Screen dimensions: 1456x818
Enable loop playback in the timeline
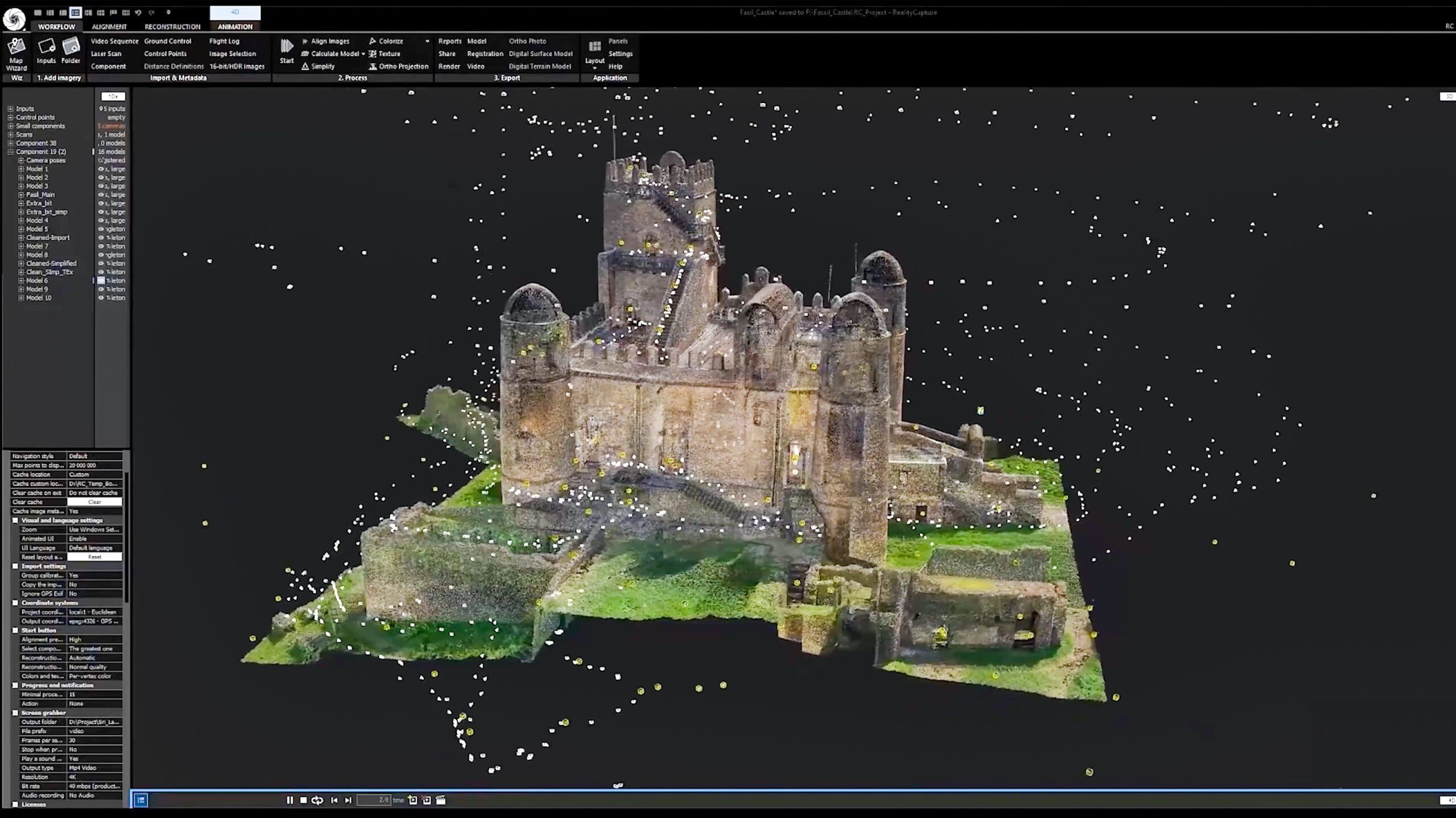(316, 800)
